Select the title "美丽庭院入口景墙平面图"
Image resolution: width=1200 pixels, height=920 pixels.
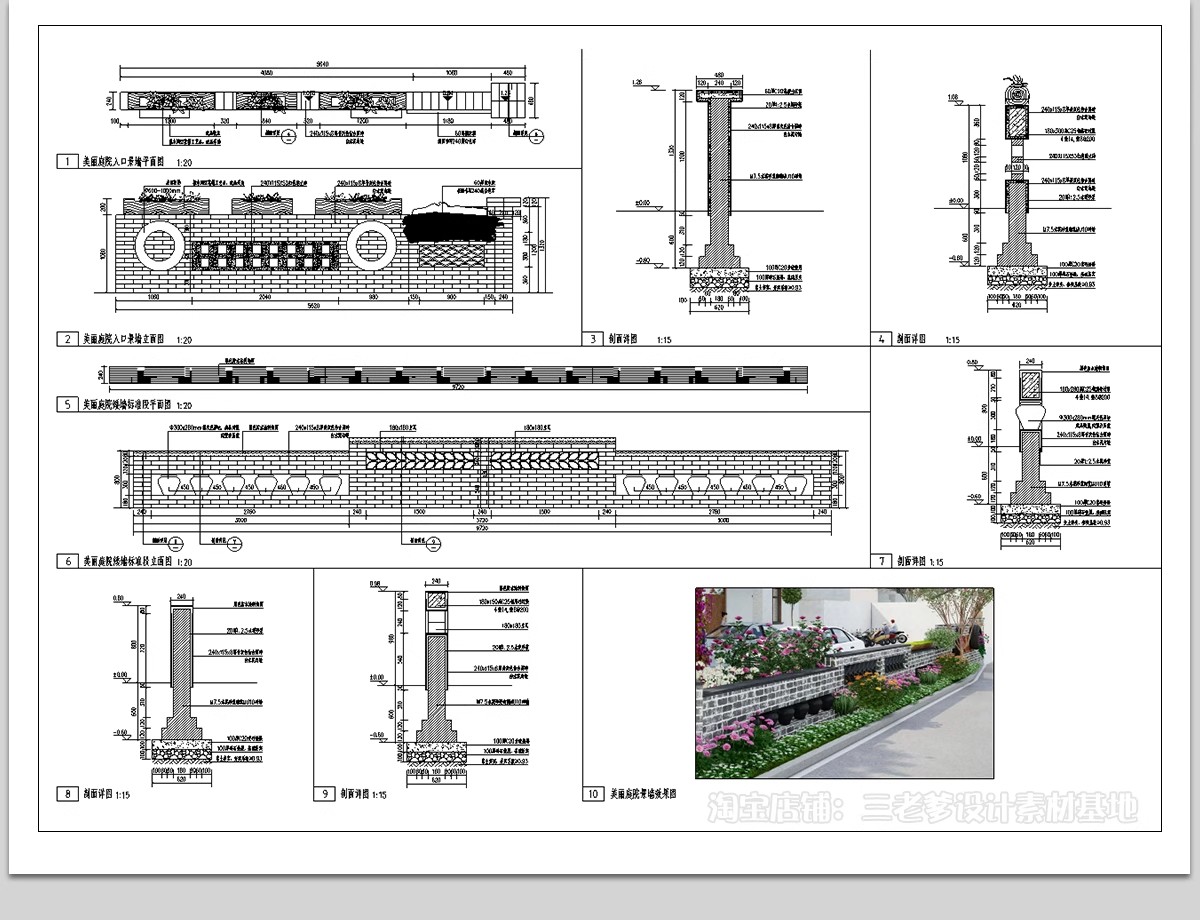pos(125,161)
